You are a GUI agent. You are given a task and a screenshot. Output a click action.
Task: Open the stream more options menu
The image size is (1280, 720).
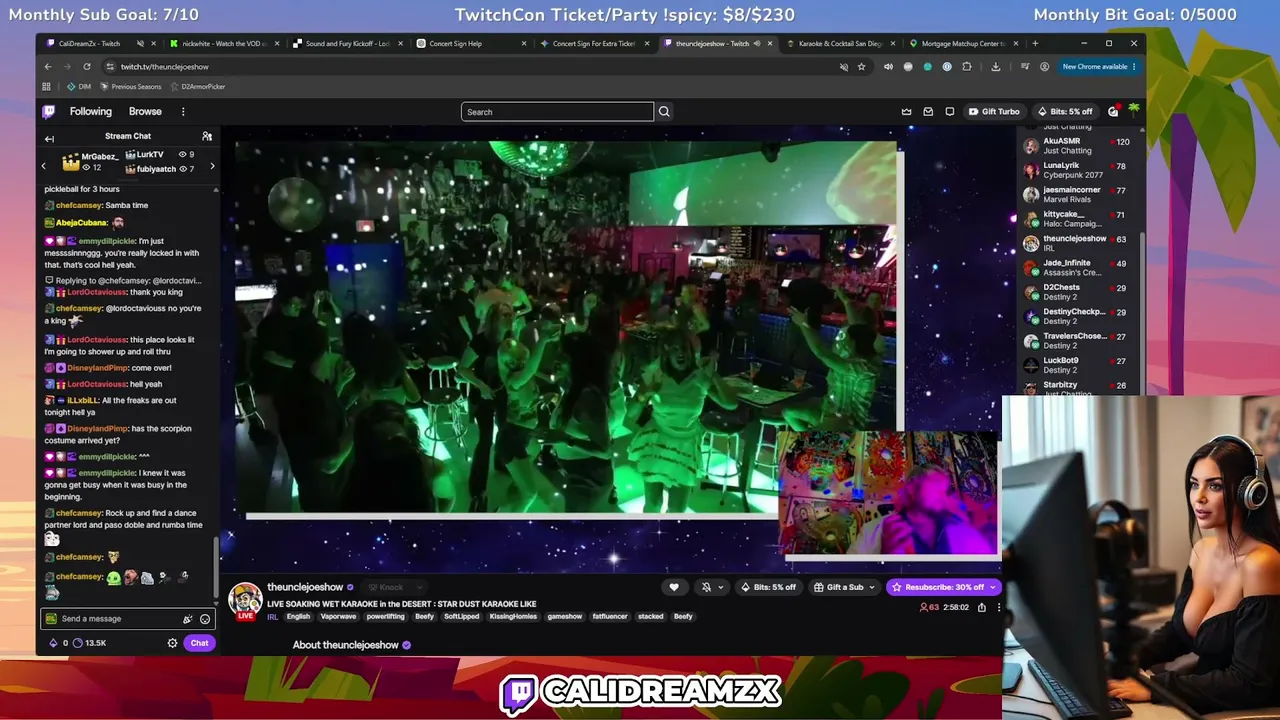coord(998,607)
